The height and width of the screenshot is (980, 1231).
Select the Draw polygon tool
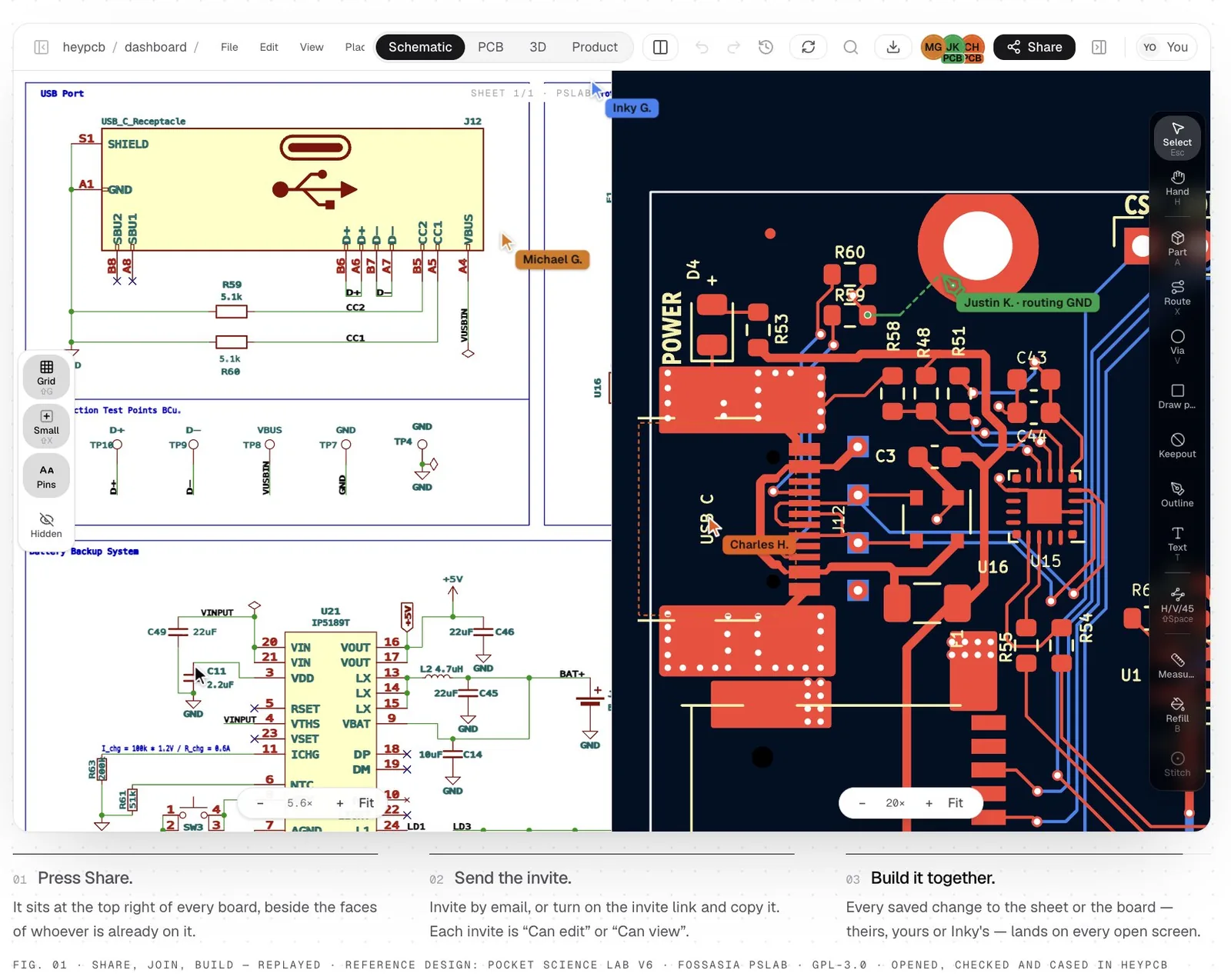[1177, 396]
